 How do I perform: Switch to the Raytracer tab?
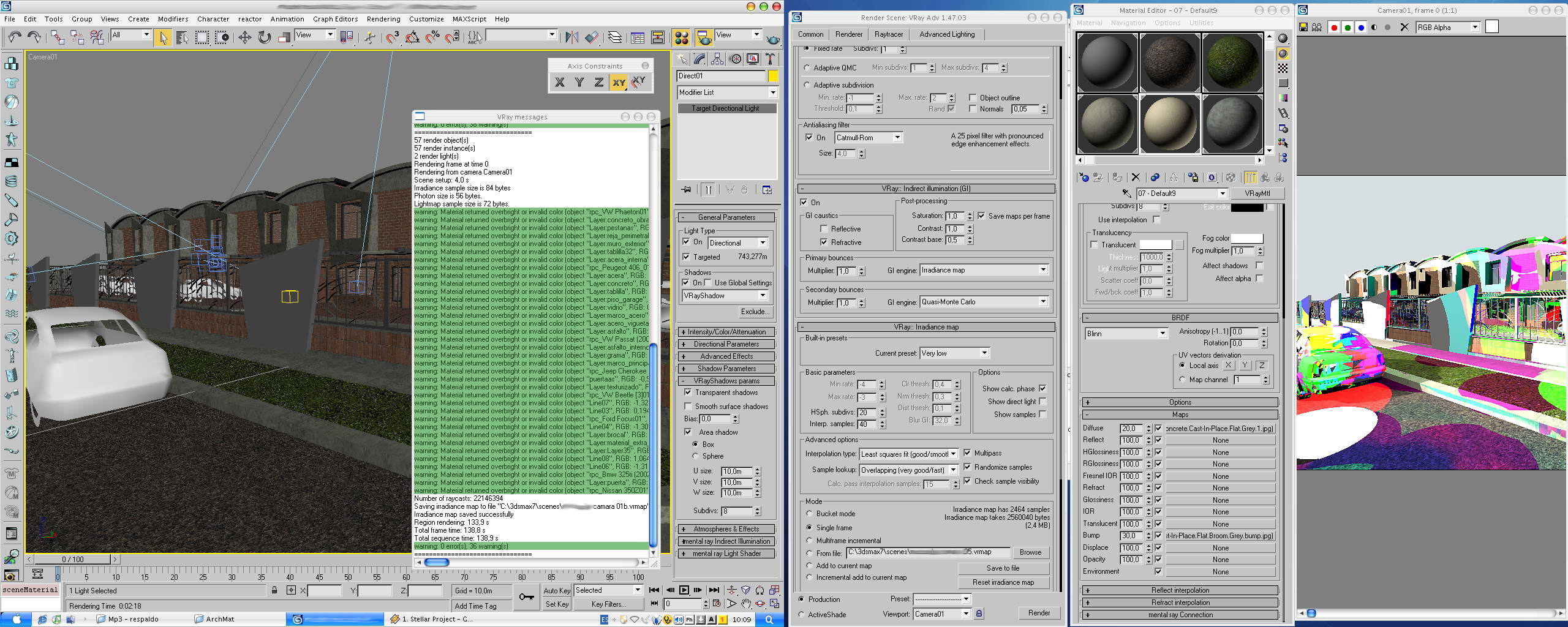(x=889, y=34)
